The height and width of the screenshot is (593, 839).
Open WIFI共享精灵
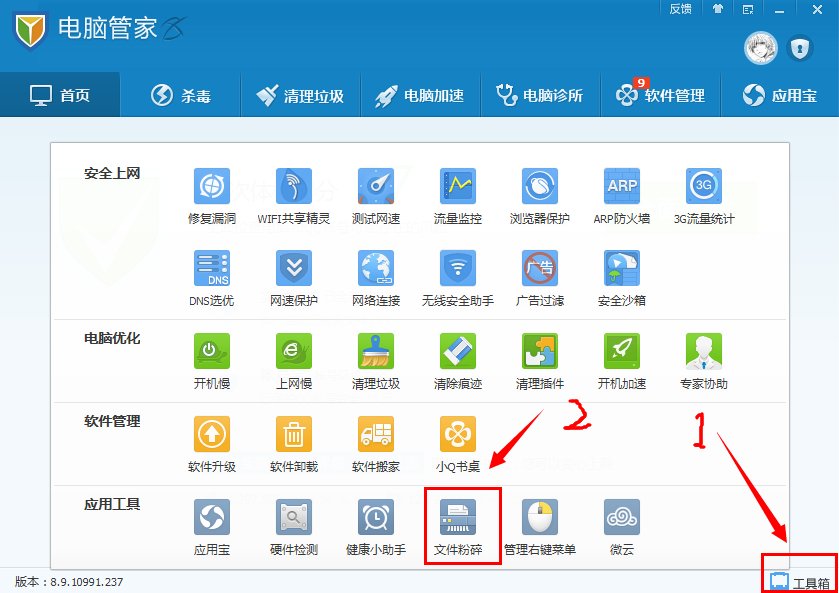click(293, 188)
